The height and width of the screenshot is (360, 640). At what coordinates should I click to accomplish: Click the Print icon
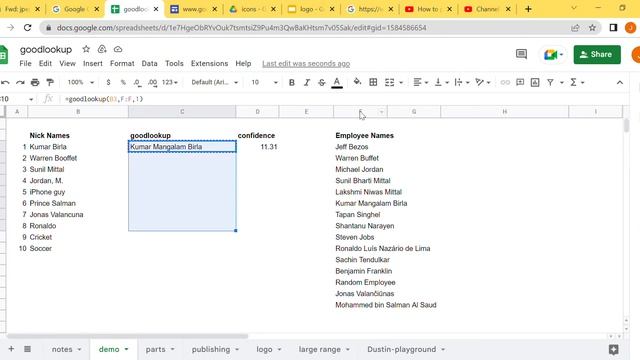tap(35, 82)
